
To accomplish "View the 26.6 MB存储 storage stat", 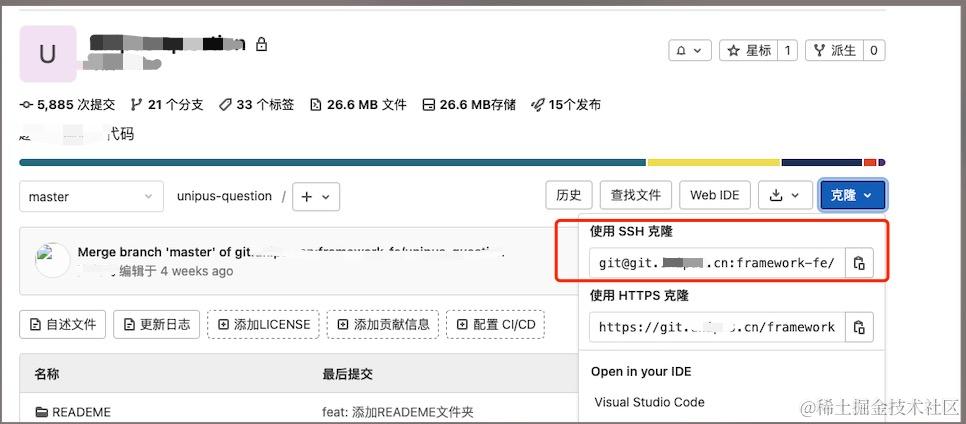I will click(469, 105).
